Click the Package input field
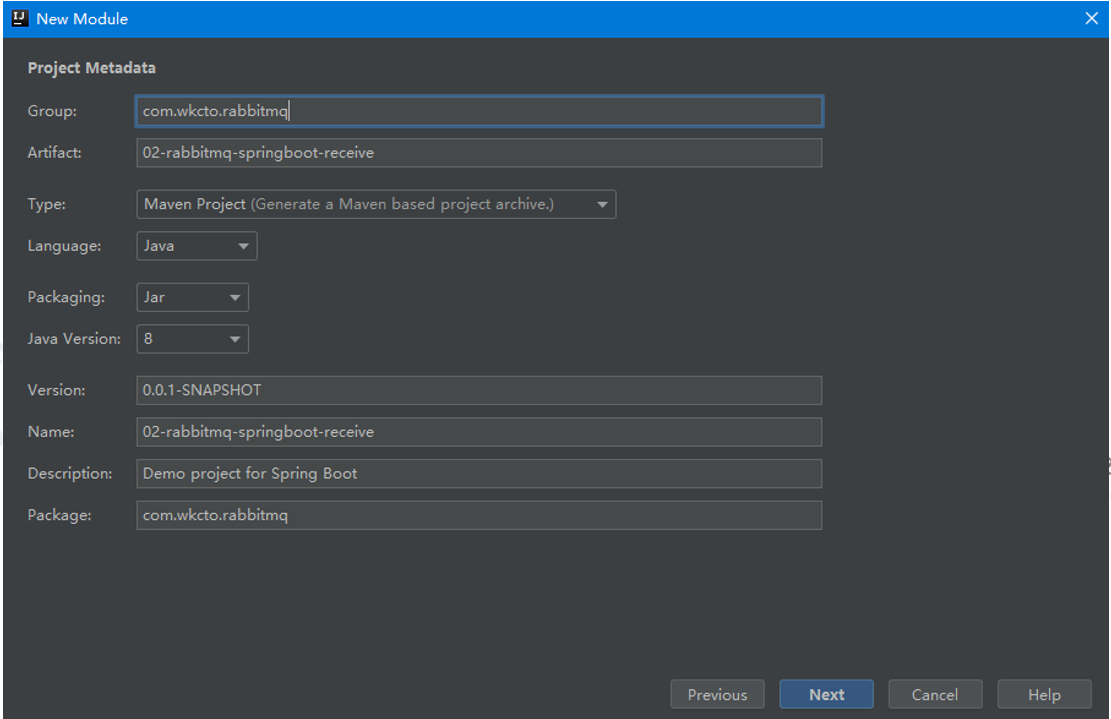1111x719 pixels. [479, 516]
